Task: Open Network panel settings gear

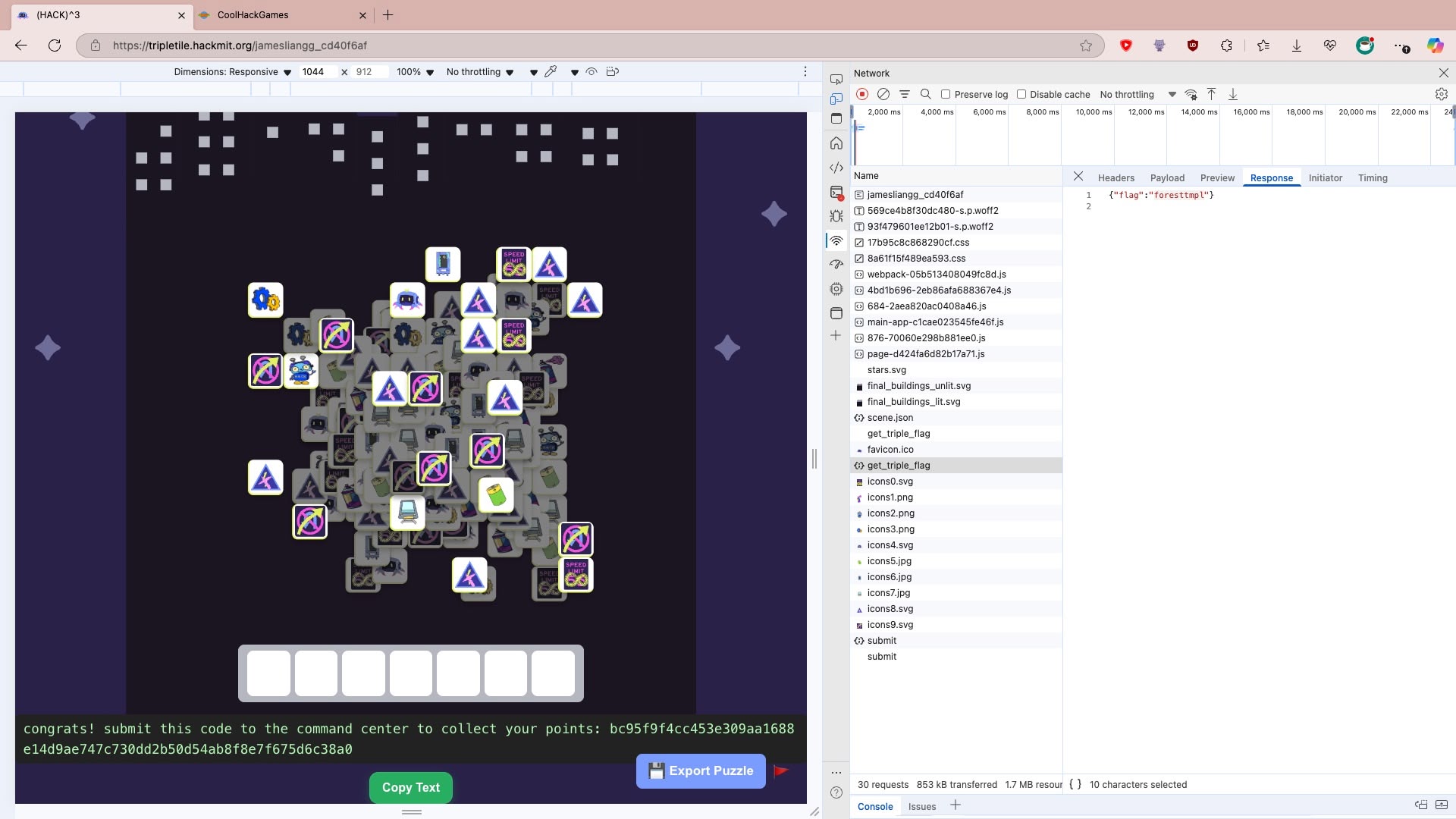Action: pos(1442,94)
